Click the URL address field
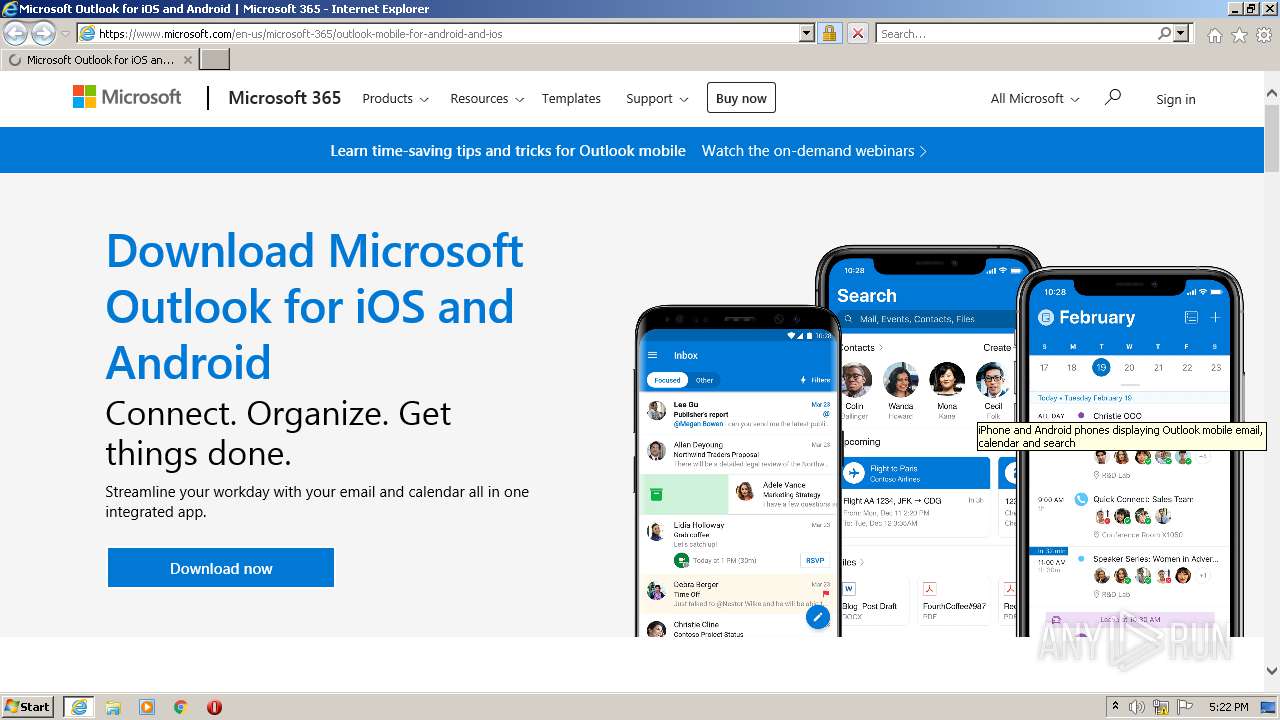The width and height of the screenshot is (1280, 720). point(447,33)
